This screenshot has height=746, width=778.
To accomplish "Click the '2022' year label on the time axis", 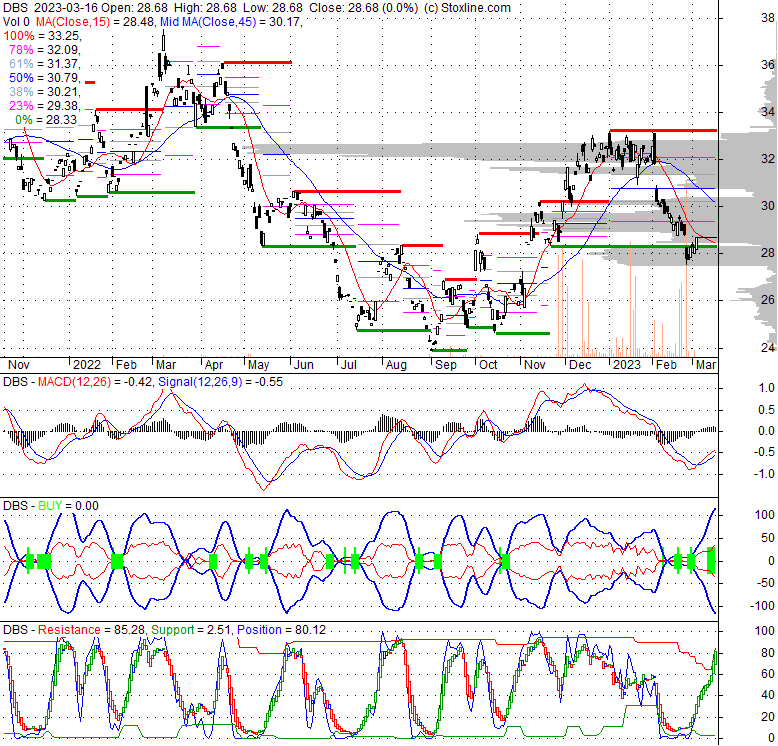I will 87,365.
